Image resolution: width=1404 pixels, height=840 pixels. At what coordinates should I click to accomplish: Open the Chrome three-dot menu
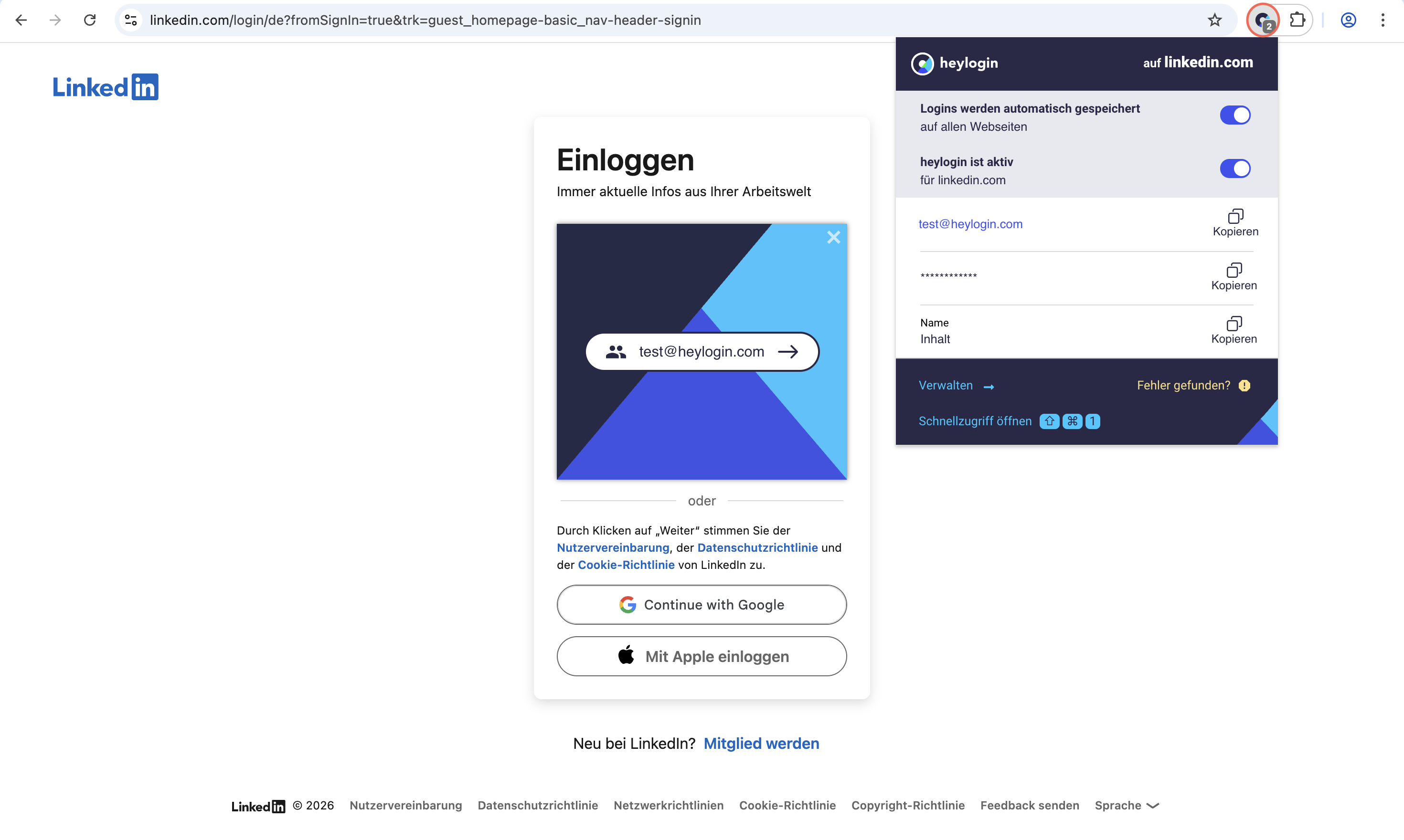pos(1383,21)
